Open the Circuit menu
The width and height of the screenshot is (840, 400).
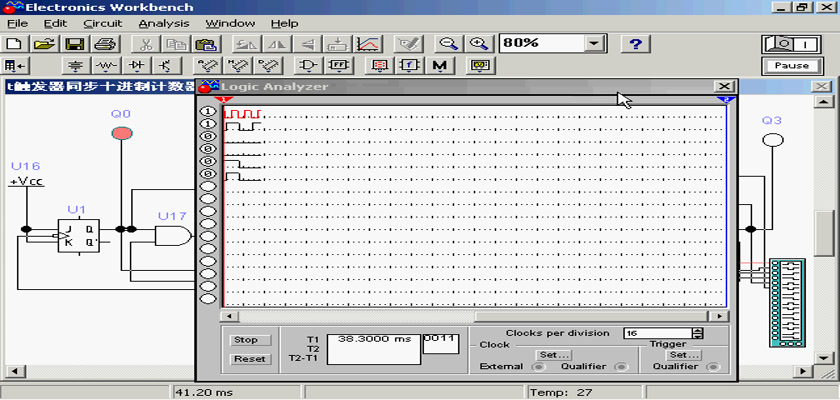coord(102,23)
